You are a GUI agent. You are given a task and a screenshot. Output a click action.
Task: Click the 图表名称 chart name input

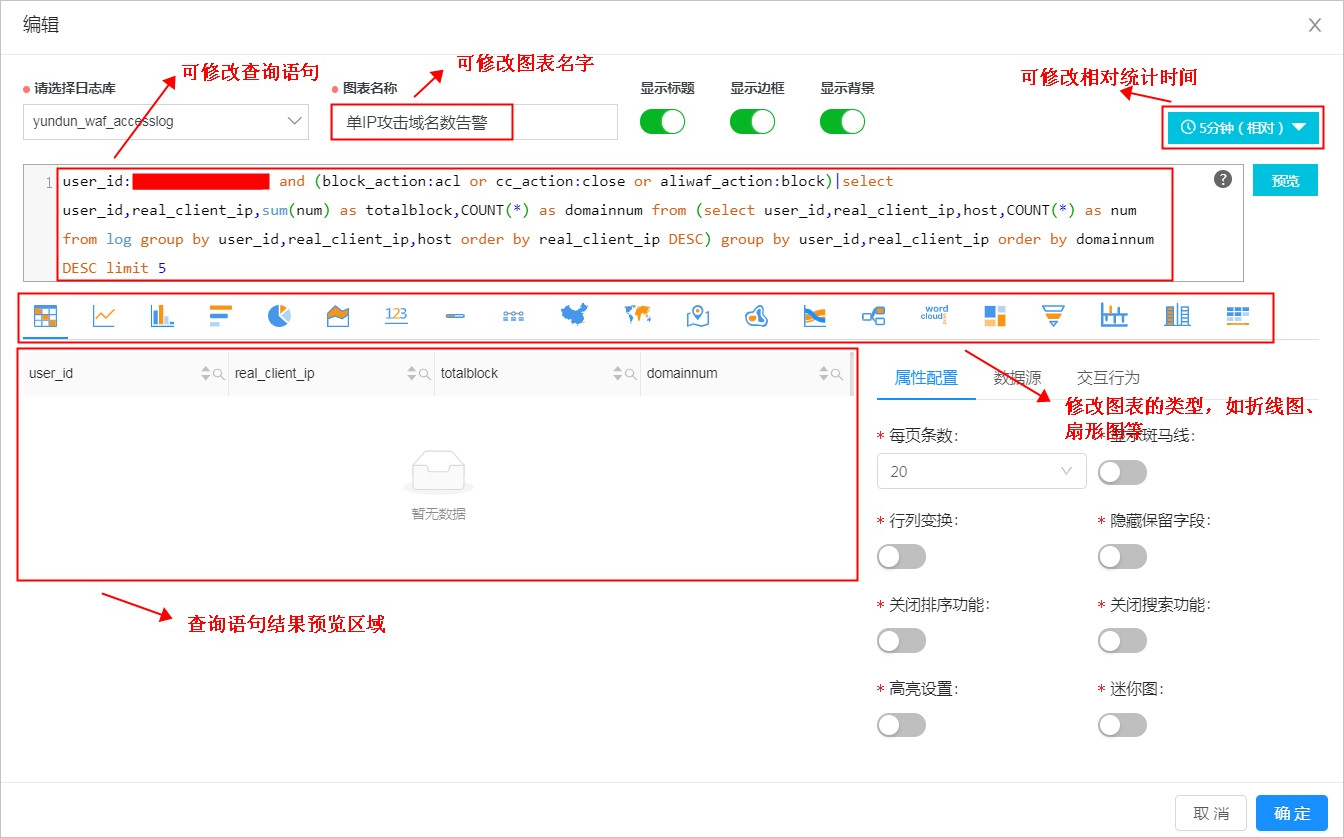coord(475,122)
